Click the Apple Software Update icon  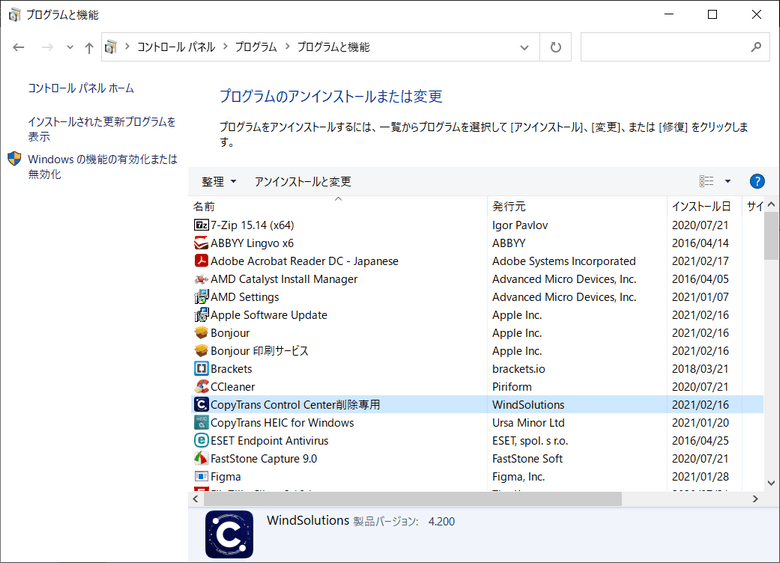click(x=201, y=315)
